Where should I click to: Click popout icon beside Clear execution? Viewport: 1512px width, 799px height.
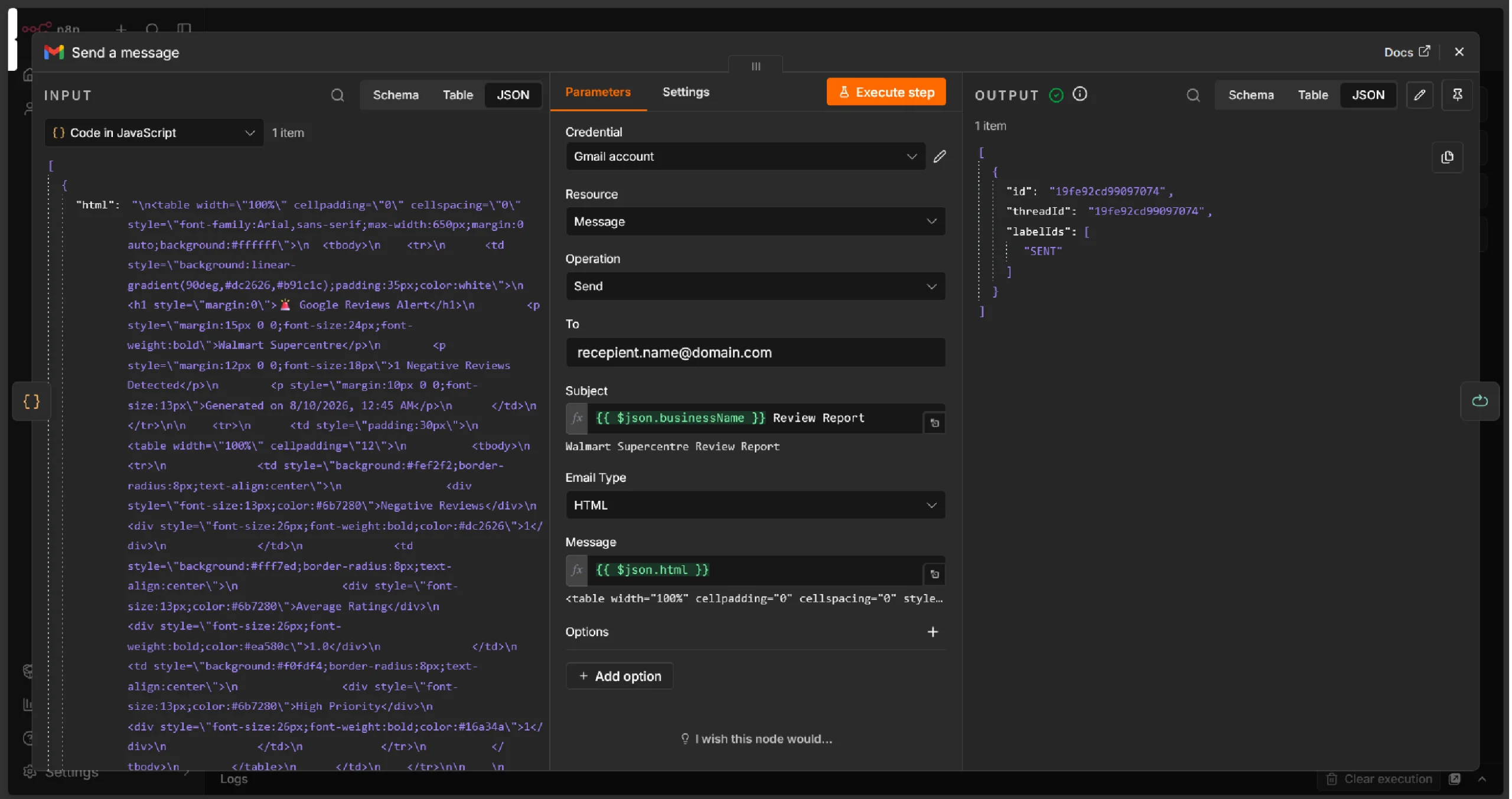[x=1455, y=779]
